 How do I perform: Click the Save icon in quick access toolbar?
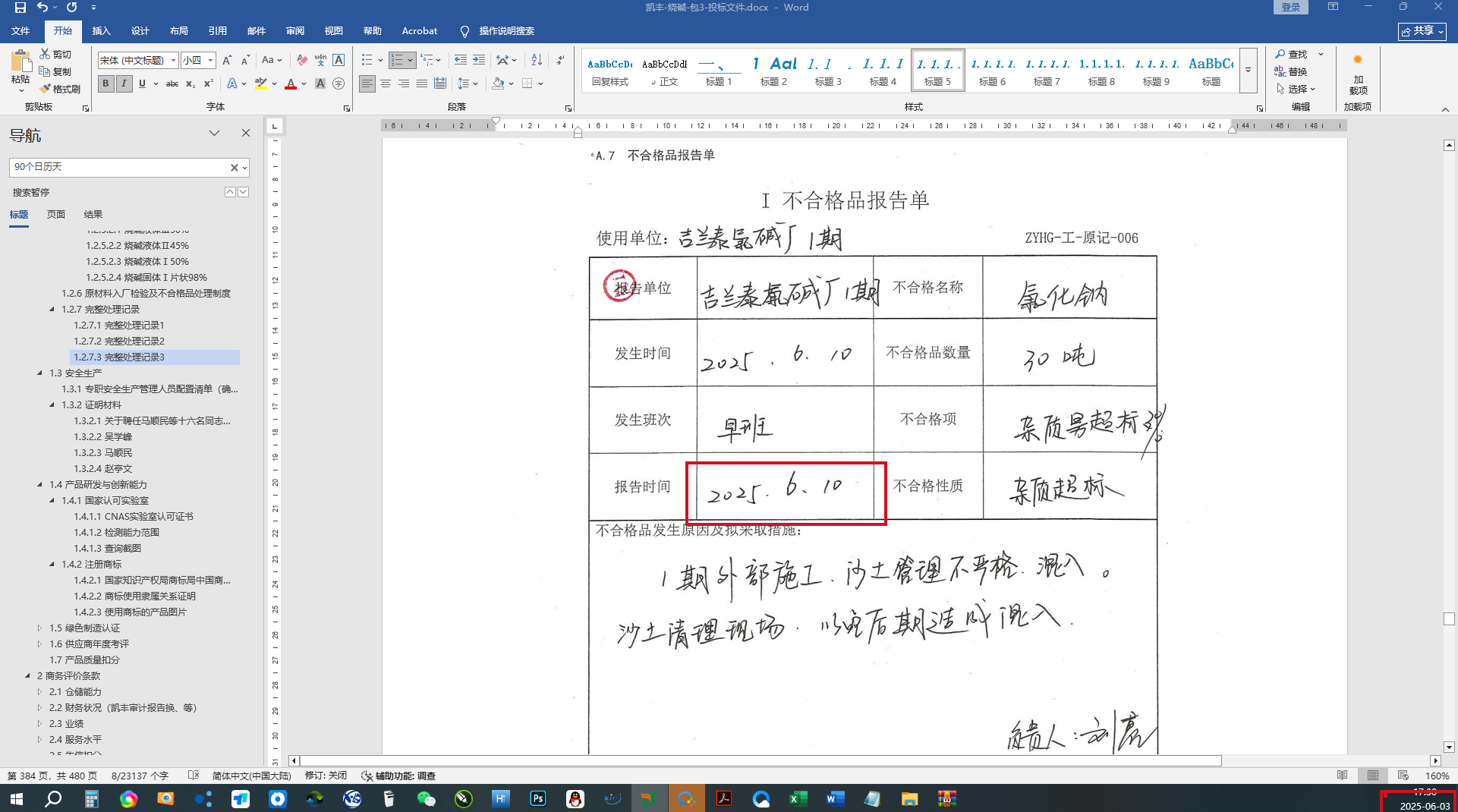tap(20, 8)
